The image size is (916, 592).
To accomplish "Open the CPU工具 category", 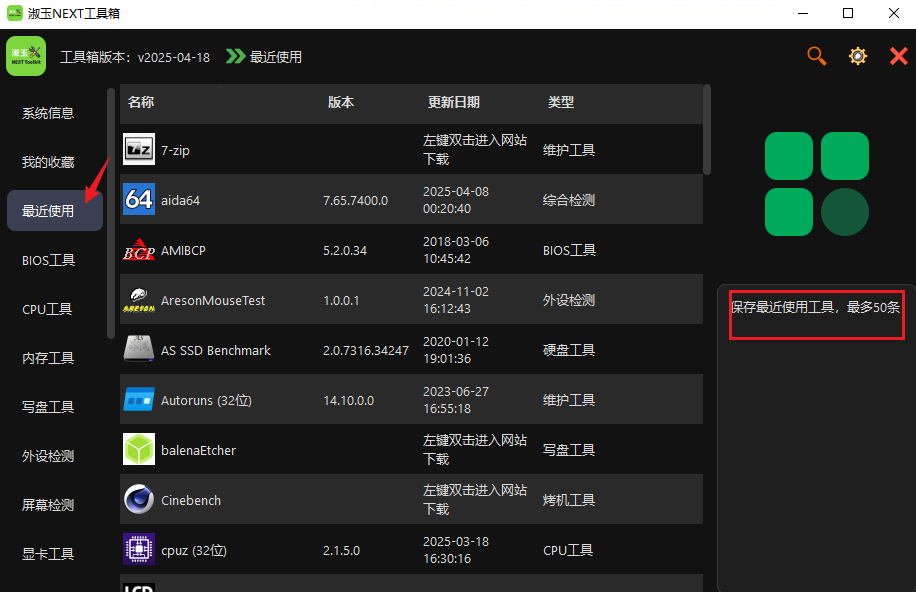I will [x=48, y=309].
